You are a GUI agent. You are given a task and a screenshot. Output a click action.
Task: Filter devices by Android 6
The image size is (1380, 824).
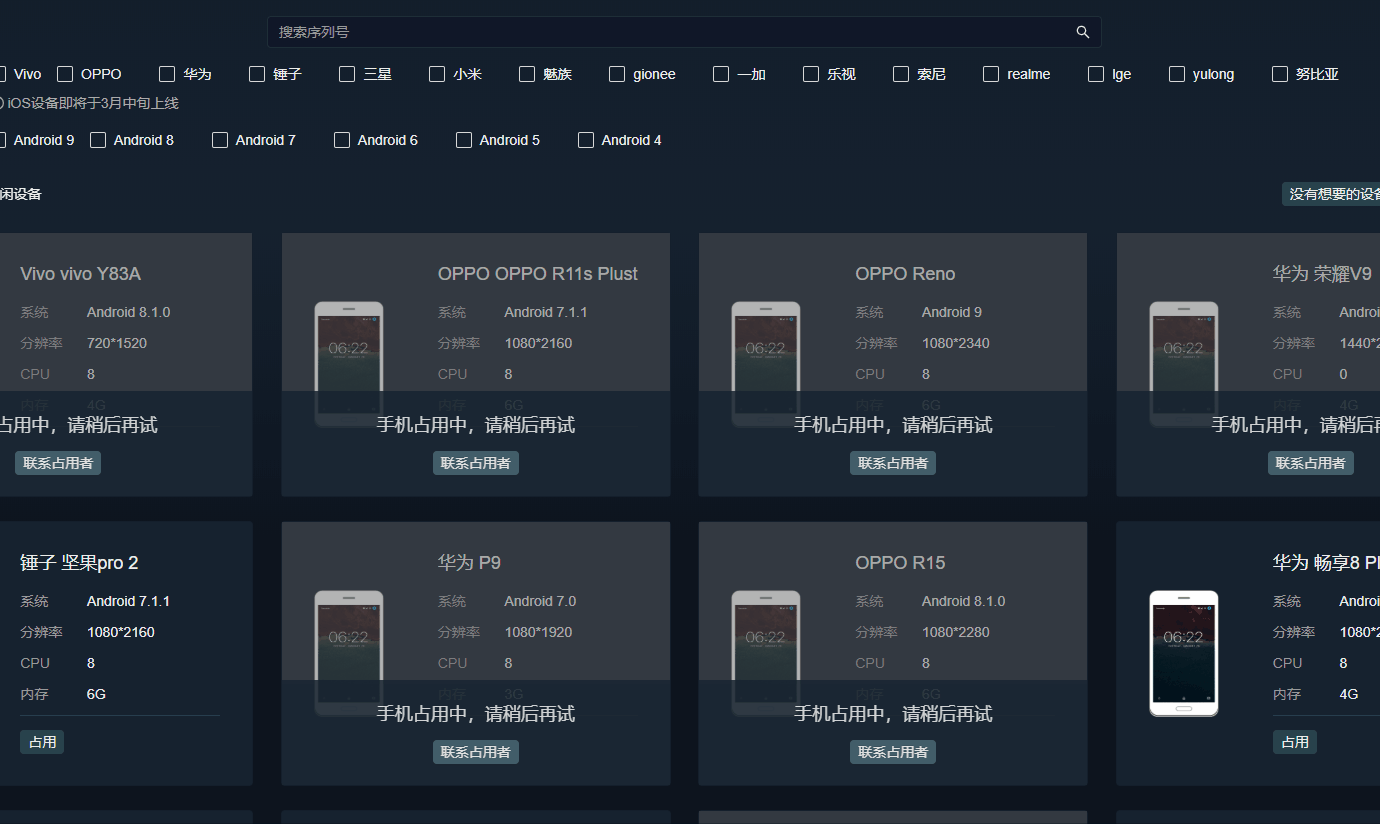click(x=342, y=140)
